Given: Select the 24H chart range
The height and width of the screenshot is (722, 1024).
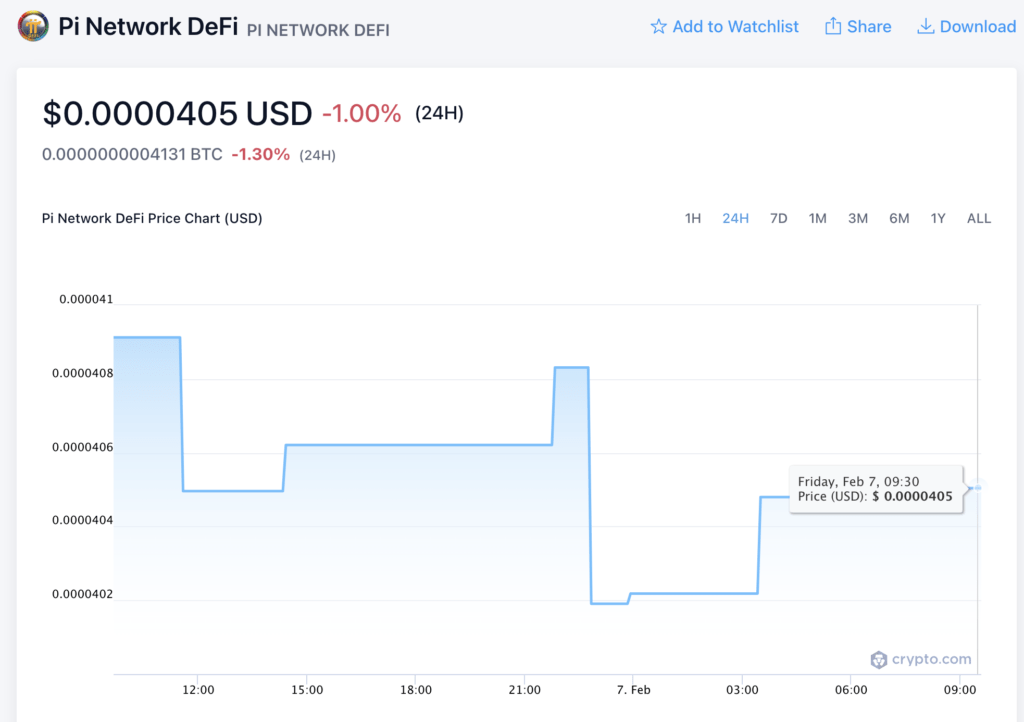Looking at the screenshot, I should pyautogui.click(x=735, y=219).
